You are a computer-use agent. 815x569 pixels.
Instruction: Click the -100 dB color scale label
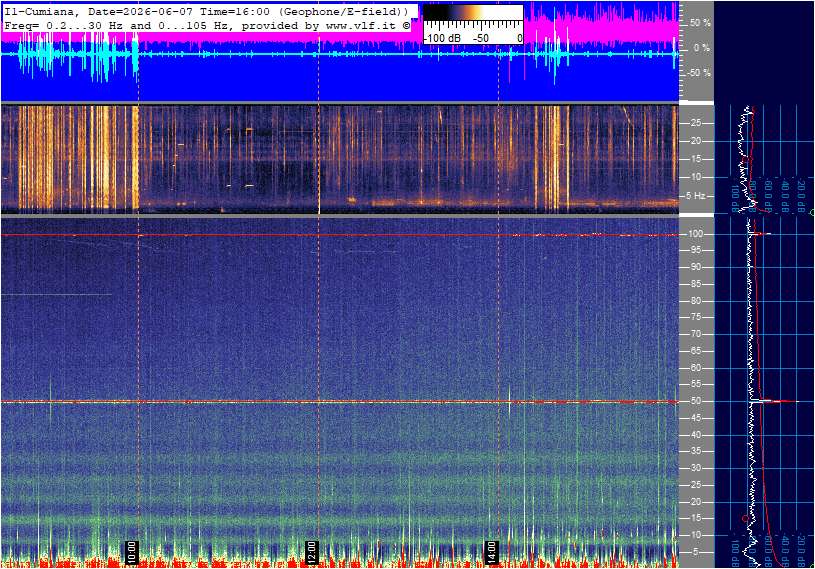click(442, 38)
